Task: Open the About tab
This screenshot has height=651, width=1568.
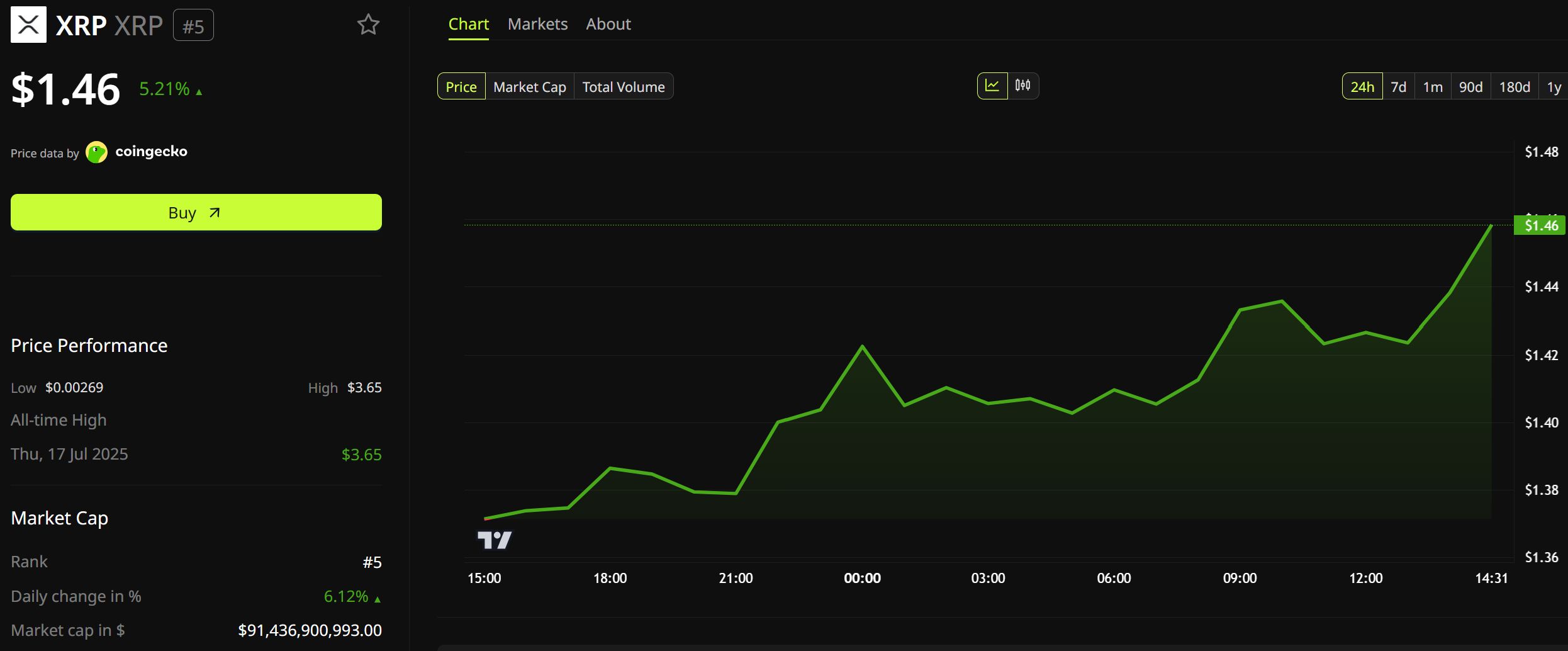Action: point(608,24)
